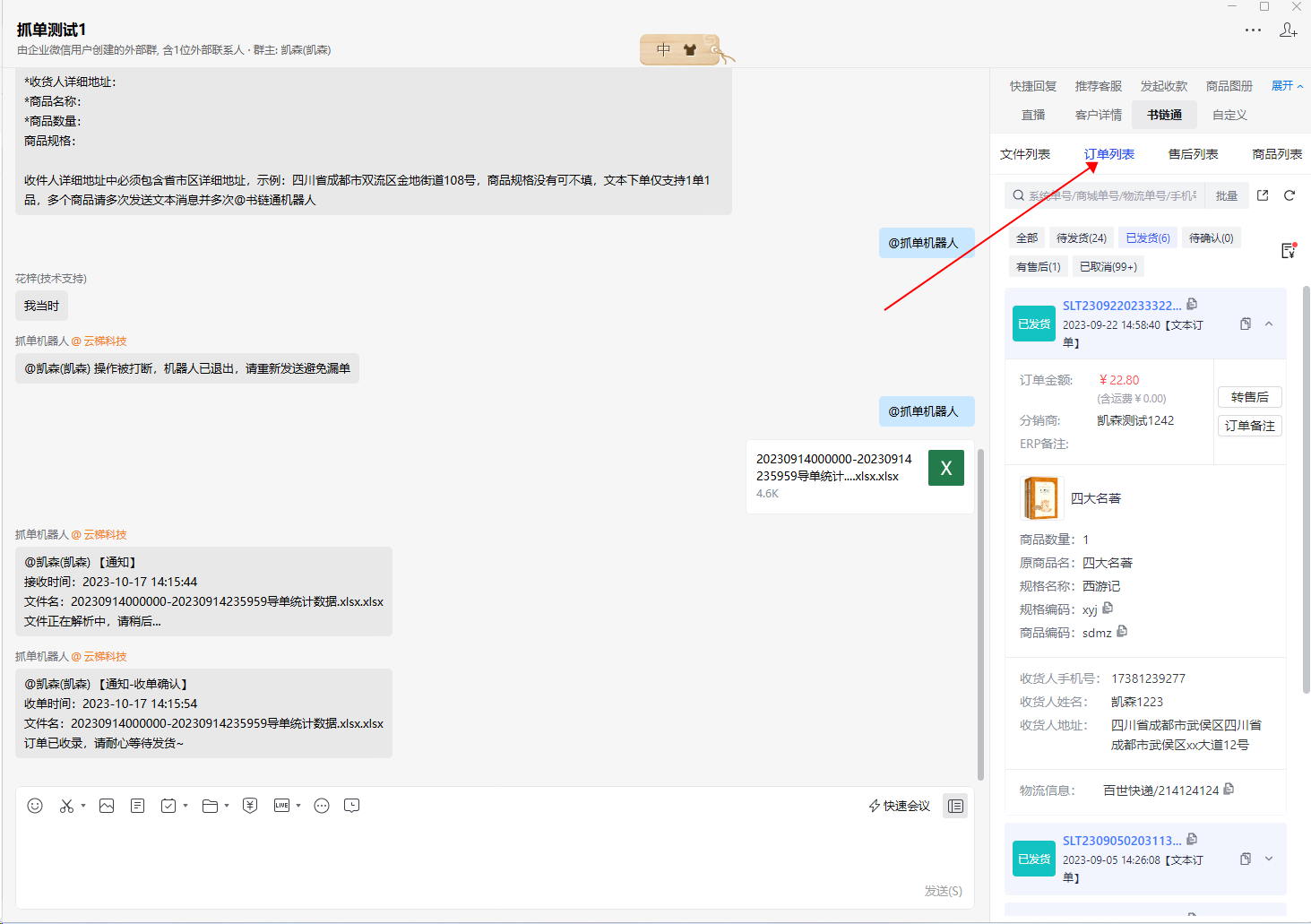Open order link SLT2309220233322...
This screenshot has width=1311, height=924.
click(x=1122, y=306)
